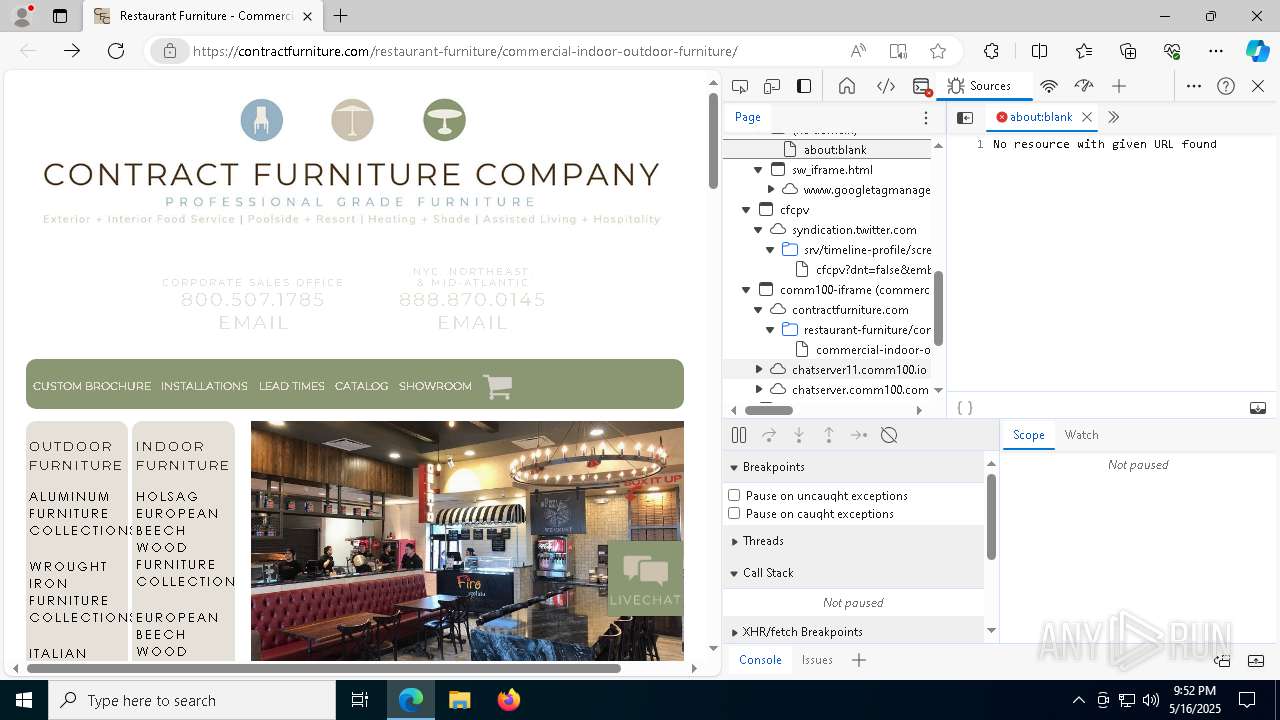Expand the Threads section
This screenshot has width=1280, height=720.
point(734,541)
